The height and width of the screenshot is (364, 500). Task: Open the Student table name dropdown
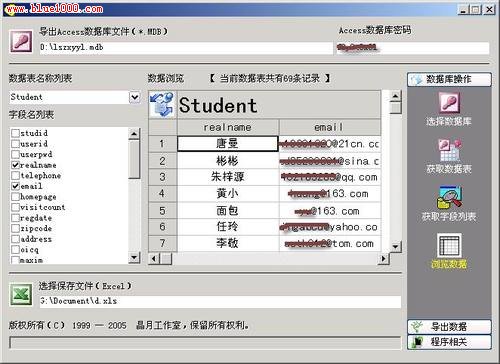(x=134, y=97)
